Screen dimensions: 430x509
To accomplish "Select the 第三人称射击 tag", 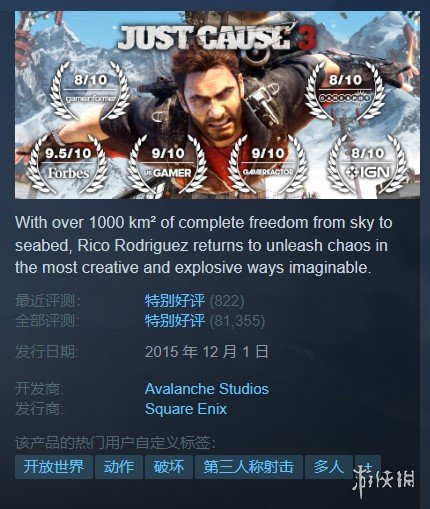I will pyautogui.click(x=249, y=467).
